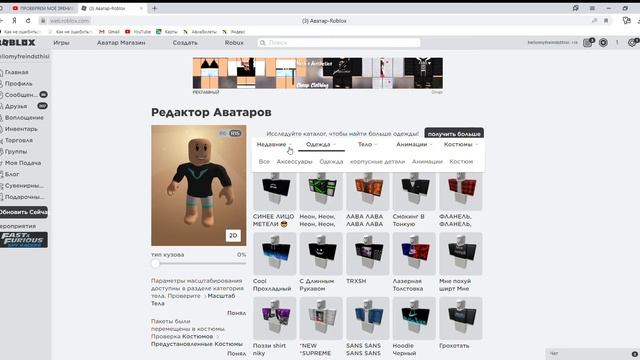The height and width of the screenshot is (360, 640).
Task: Click the site lock icon next to the URL
Action: coord(42,20)
